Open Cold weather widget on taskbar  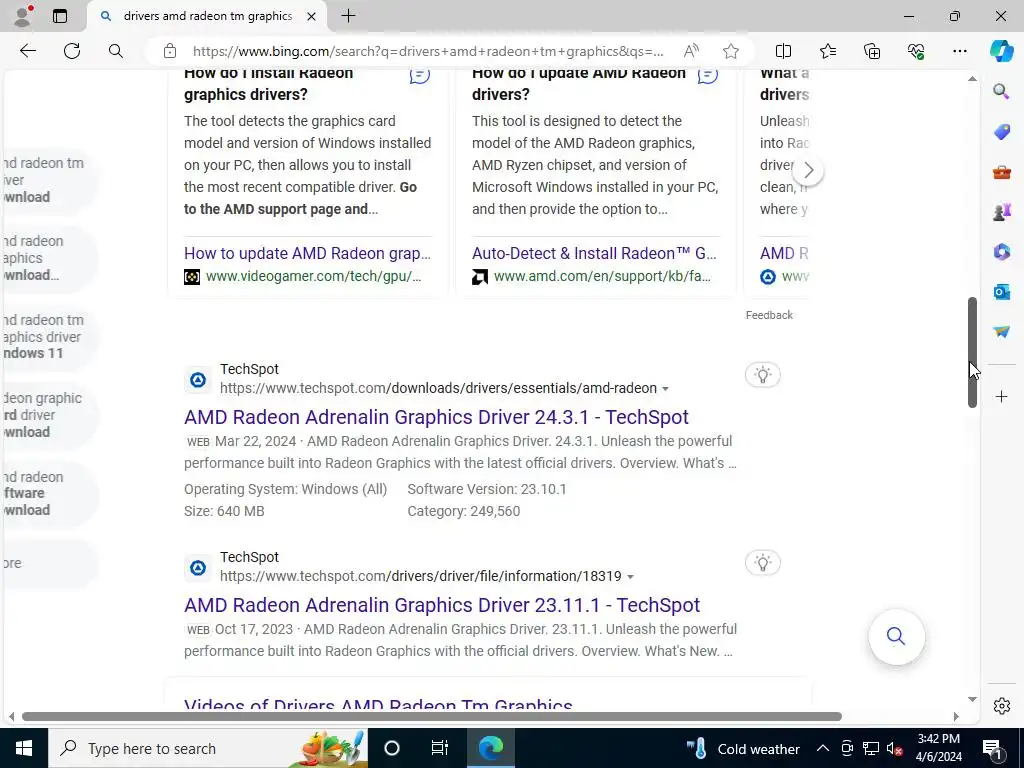point(743,748)
